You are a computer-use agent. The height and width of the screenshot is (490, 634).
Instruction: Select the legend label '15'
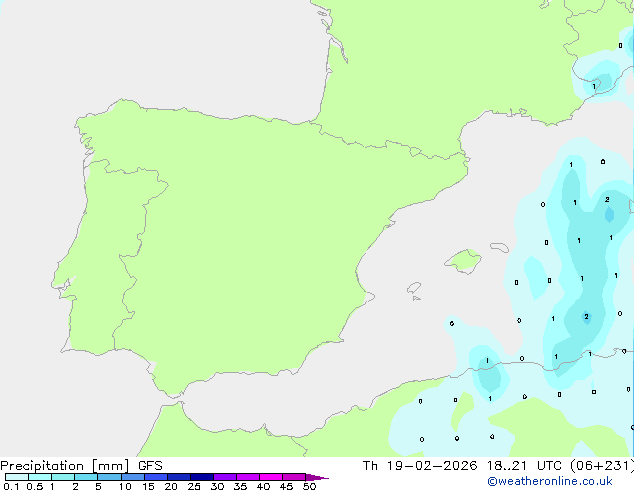(x=148, y=486)
